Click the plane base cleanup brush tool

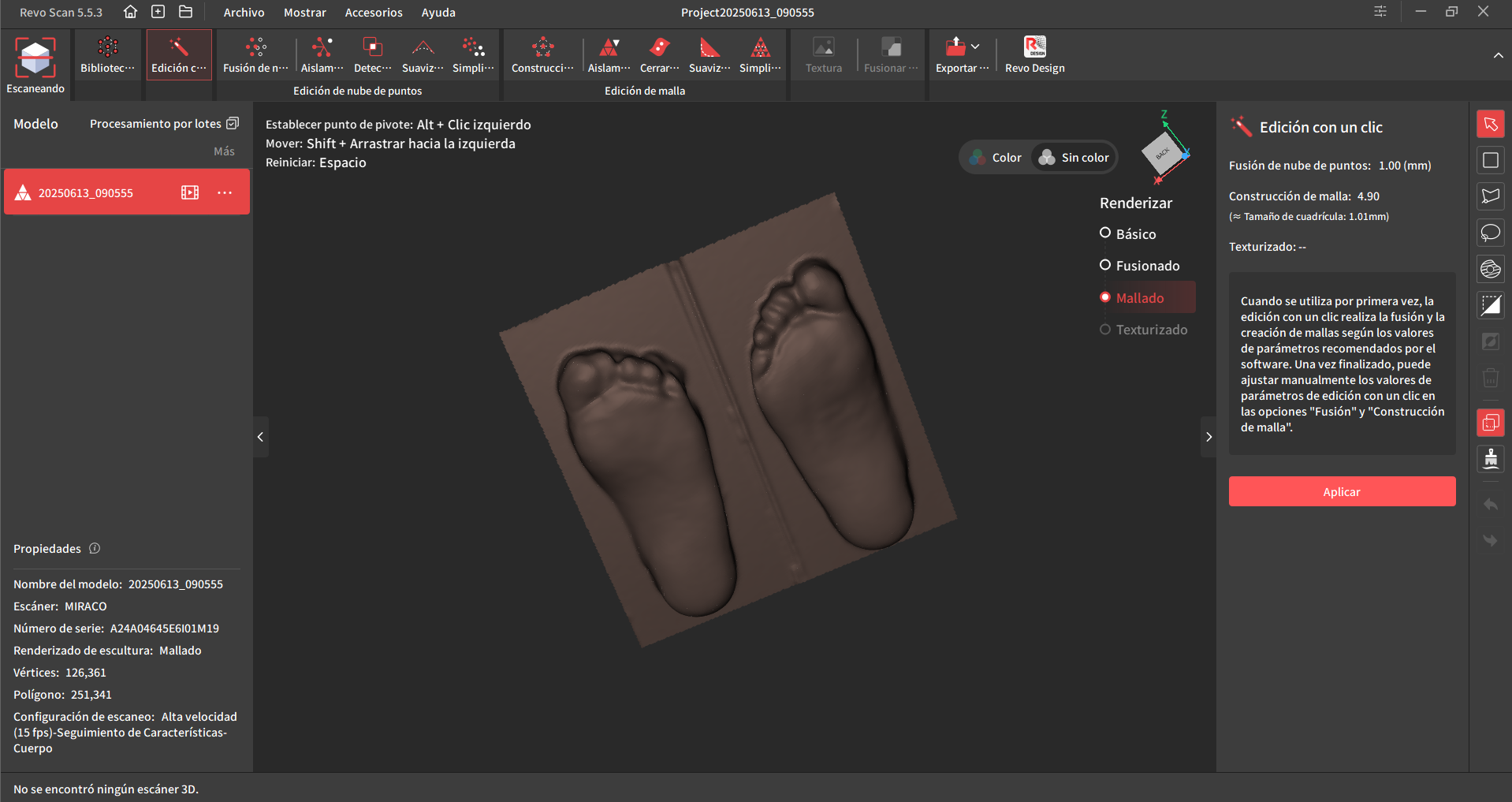click(x=1491, y=459)
